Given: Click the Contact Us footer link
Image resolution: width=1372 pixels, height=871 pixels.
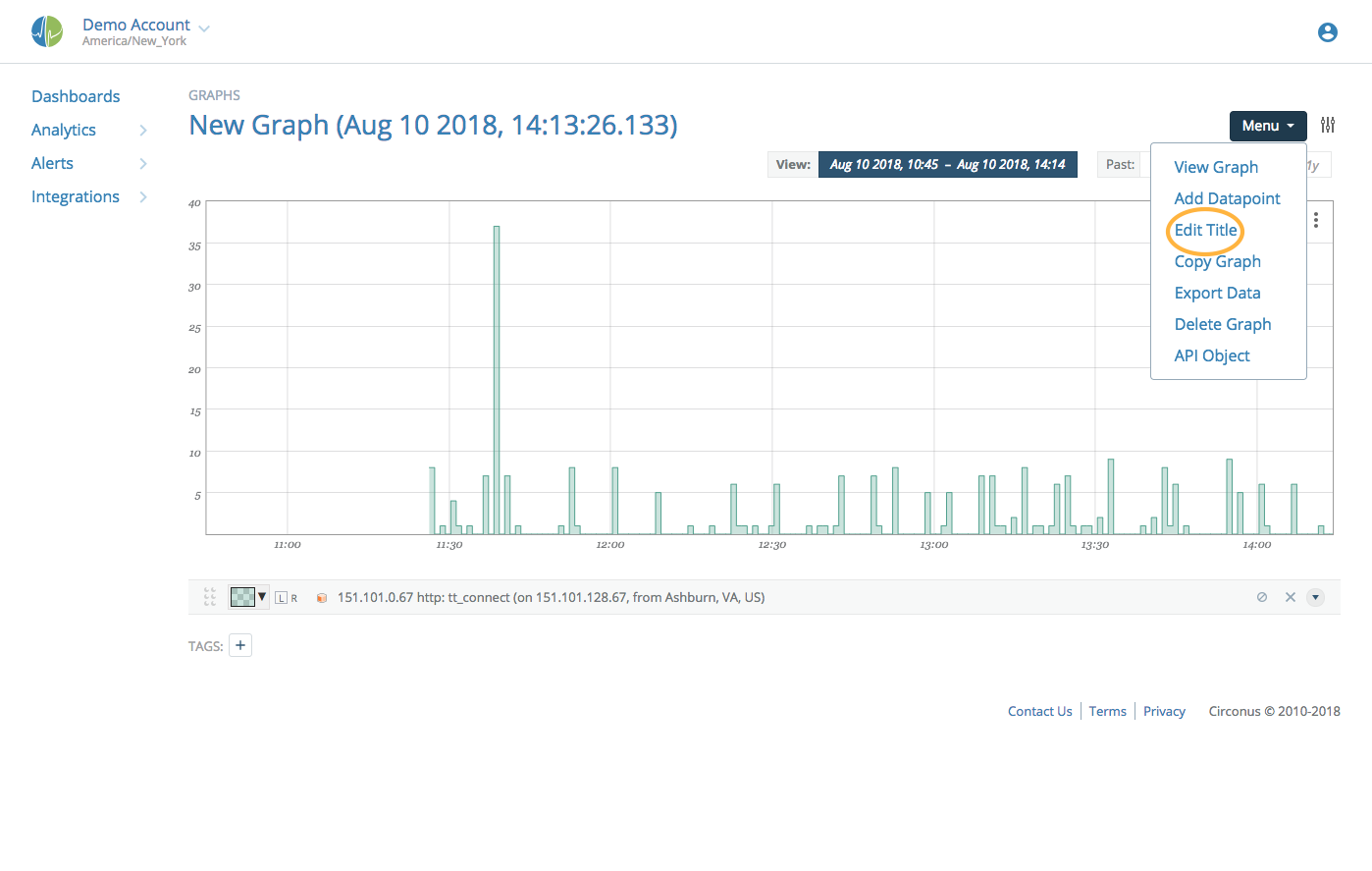Looking at the screenshot, I should click(x=1039, y=710).
